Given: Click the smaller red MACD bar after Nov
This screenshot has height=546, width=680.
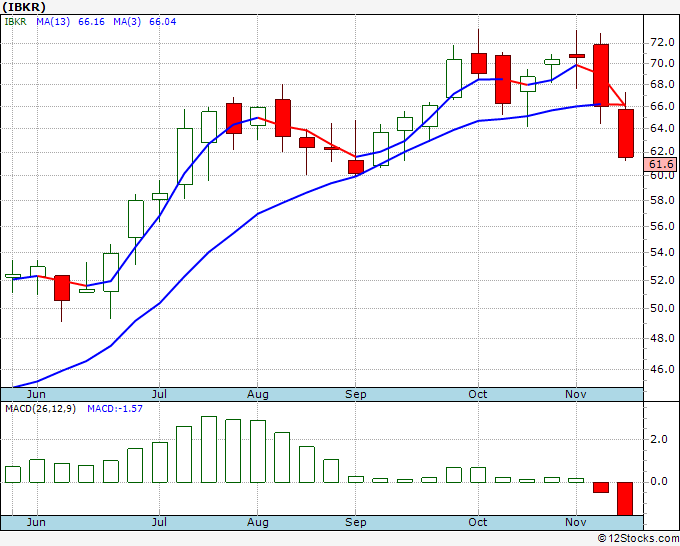Looking at the screenshot, I should click(x=601, y=487).
